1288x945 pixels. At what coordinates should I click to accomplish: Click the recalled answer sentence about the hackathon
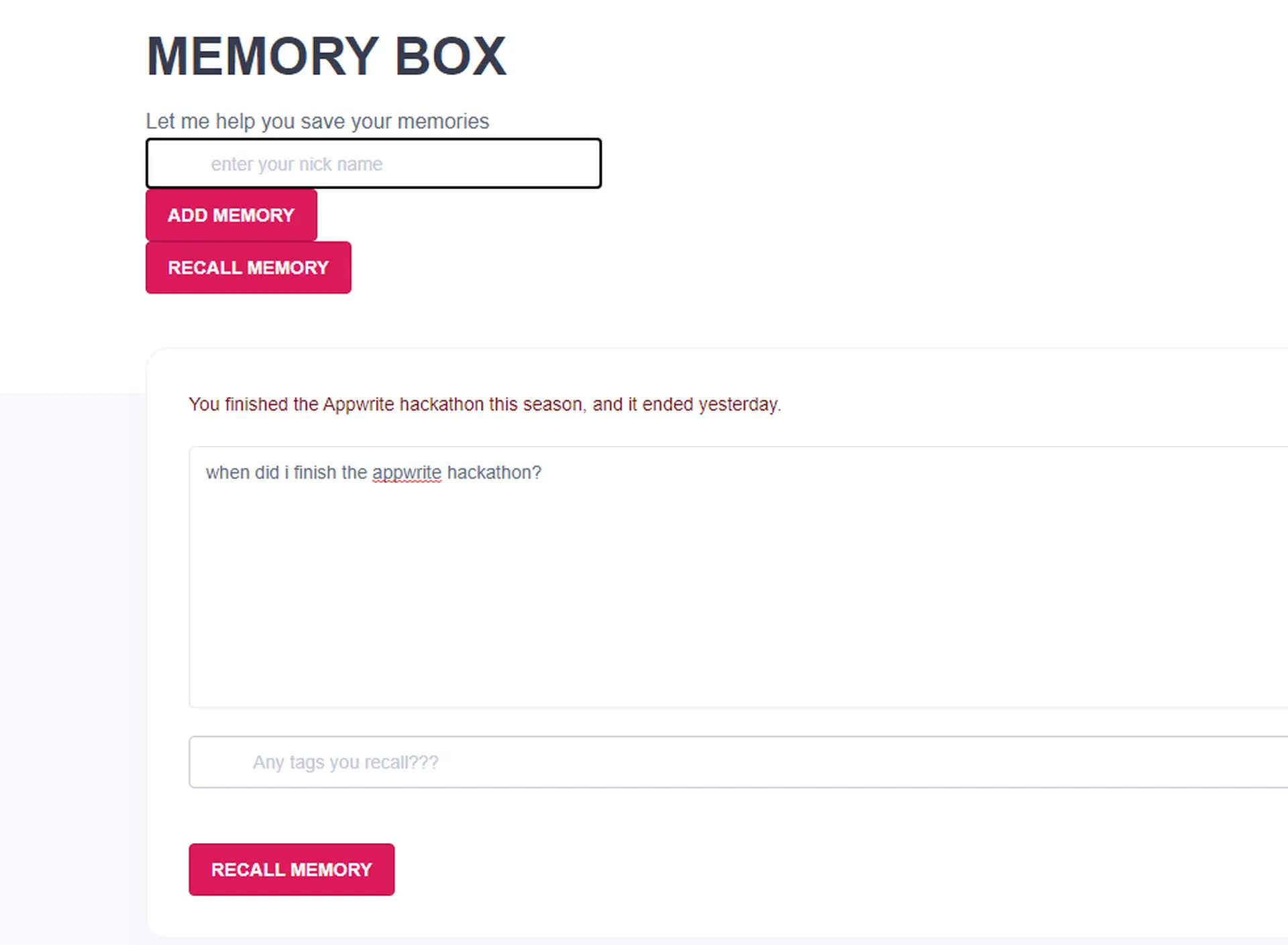pos(484,404)
